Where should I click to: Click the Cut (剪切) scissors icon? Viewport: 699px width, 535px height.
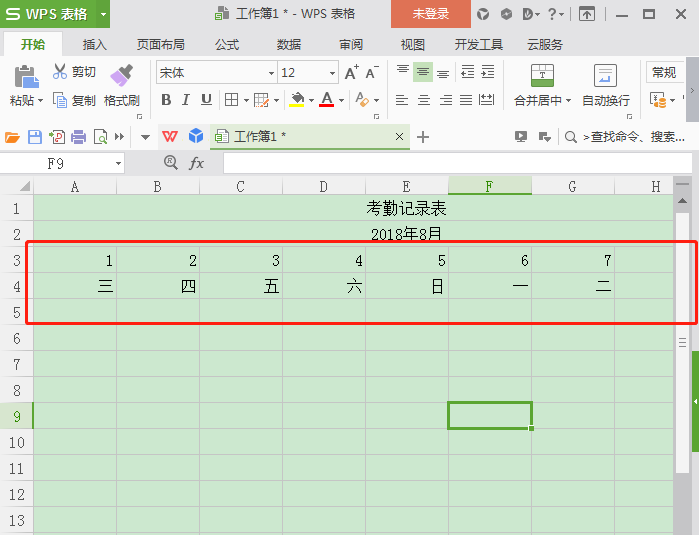tap(60, 72)
